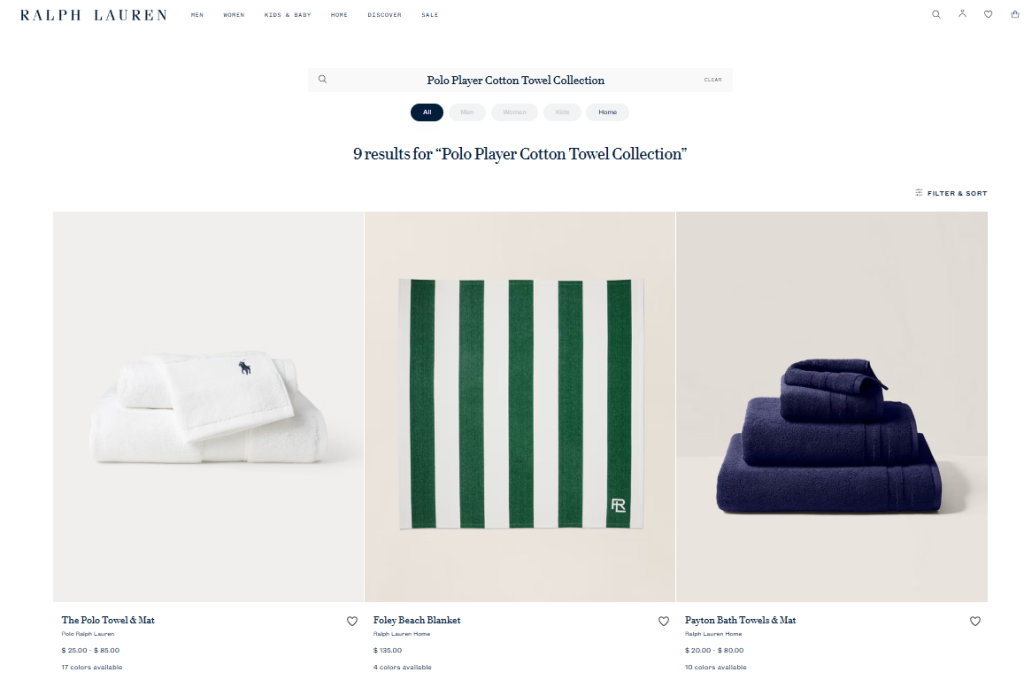Open Filter & Sort options
Image resolution: width=1024 pixels, height=688 pixels.
click(x=951, y=193)
